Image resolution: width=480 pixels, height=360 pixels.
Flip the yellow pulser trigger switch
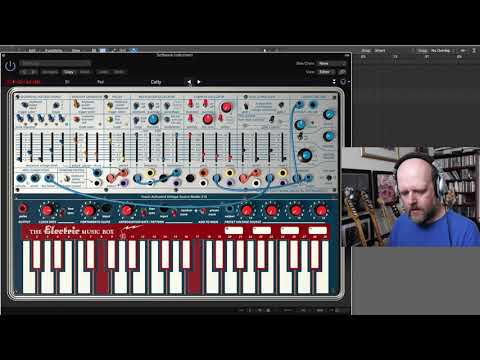(110, 105)
